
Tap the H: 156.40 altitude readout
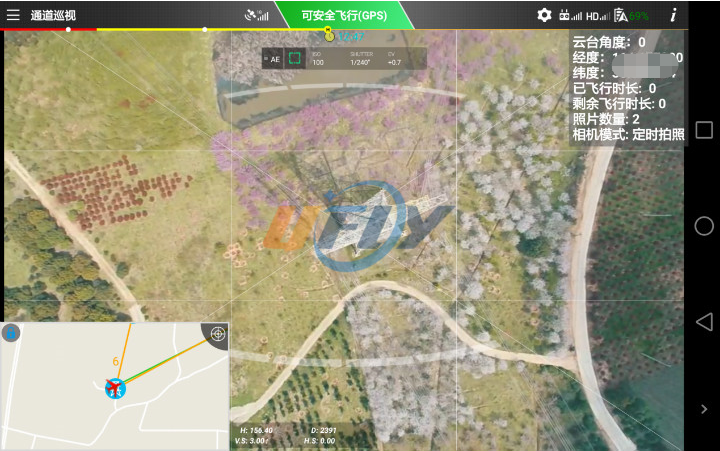point(256,430)
